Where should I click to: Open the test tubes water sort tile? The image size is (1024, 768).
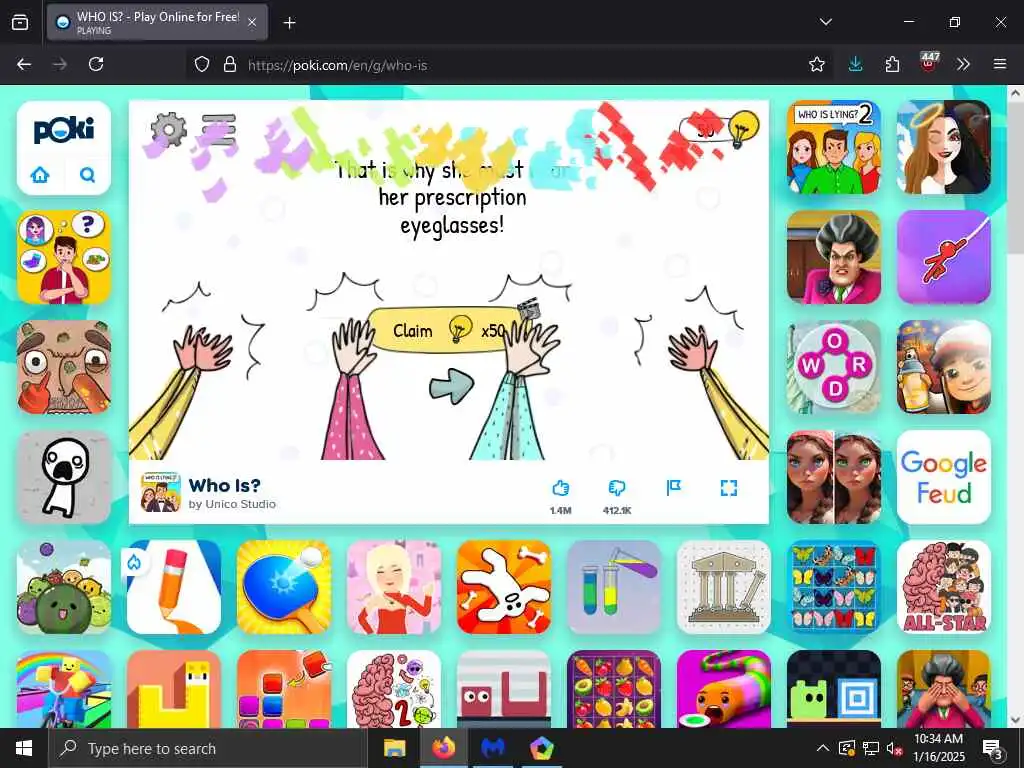pyautogui.click(x=614, y=586)
